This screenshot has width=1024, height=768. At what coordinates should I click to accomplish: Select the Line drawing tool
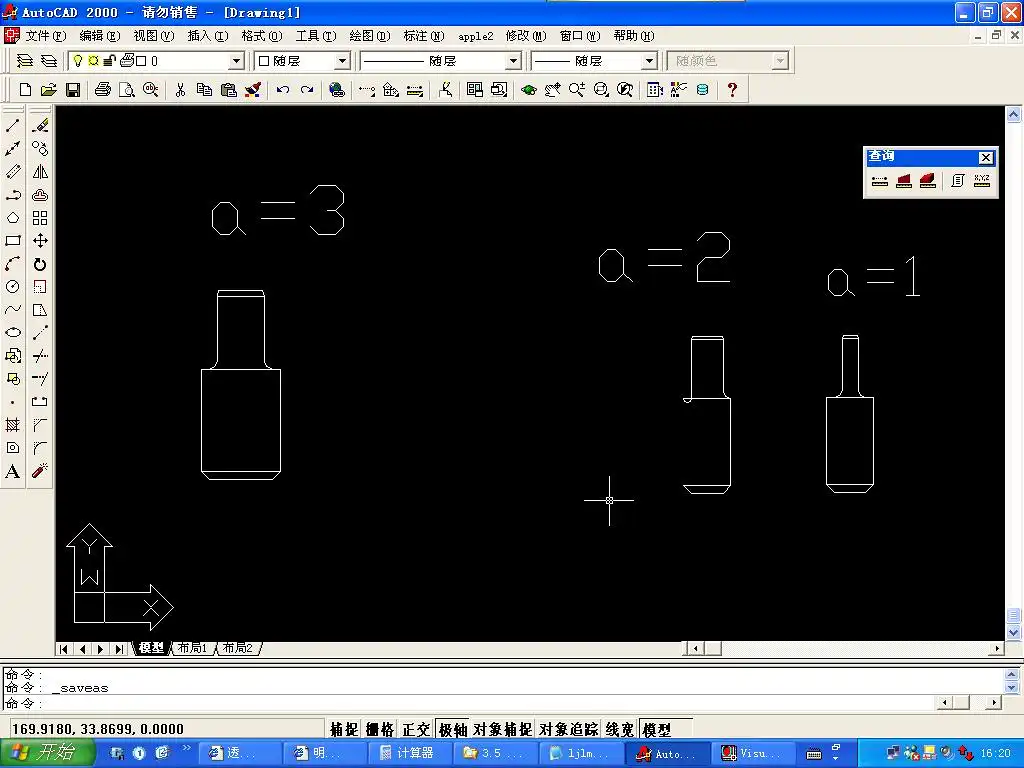(13, 126)
